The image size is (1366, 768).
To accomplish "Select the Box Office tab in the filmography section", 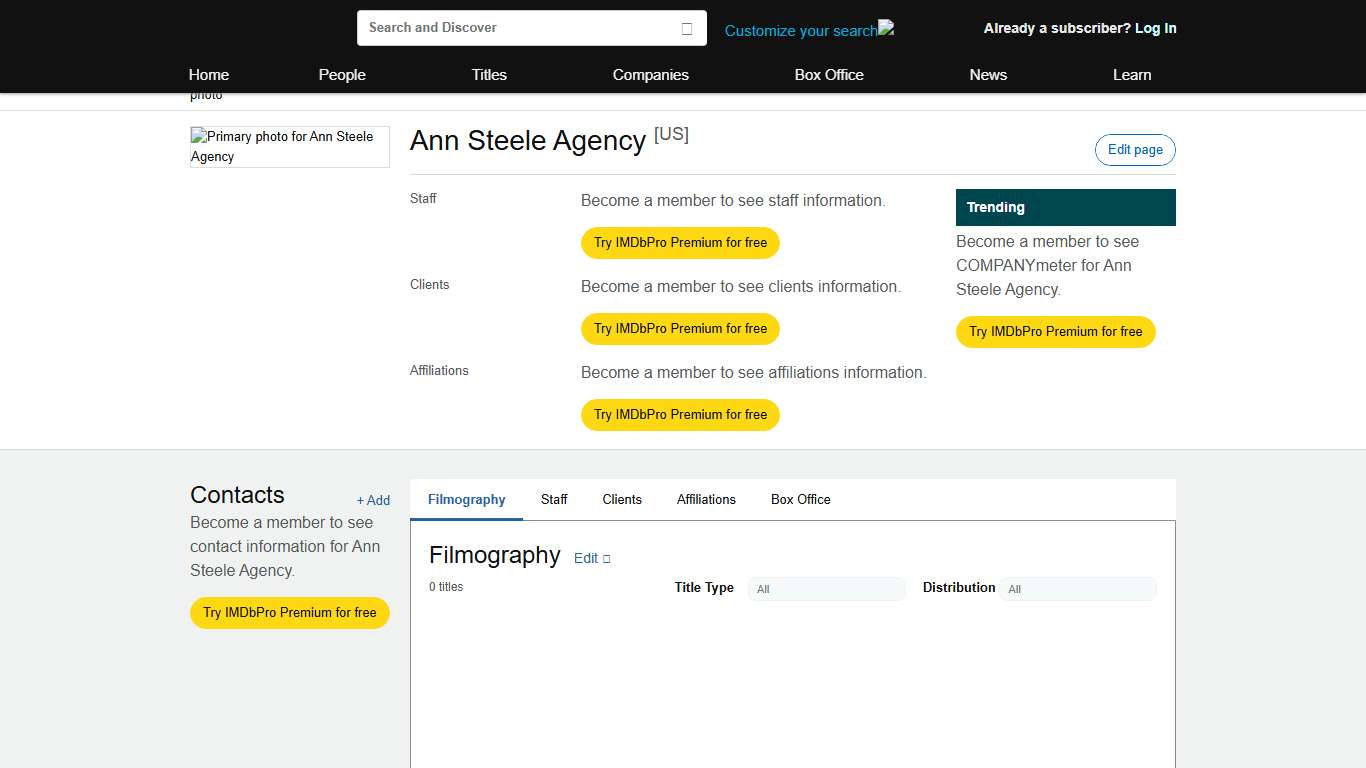I will pos(800,499).
